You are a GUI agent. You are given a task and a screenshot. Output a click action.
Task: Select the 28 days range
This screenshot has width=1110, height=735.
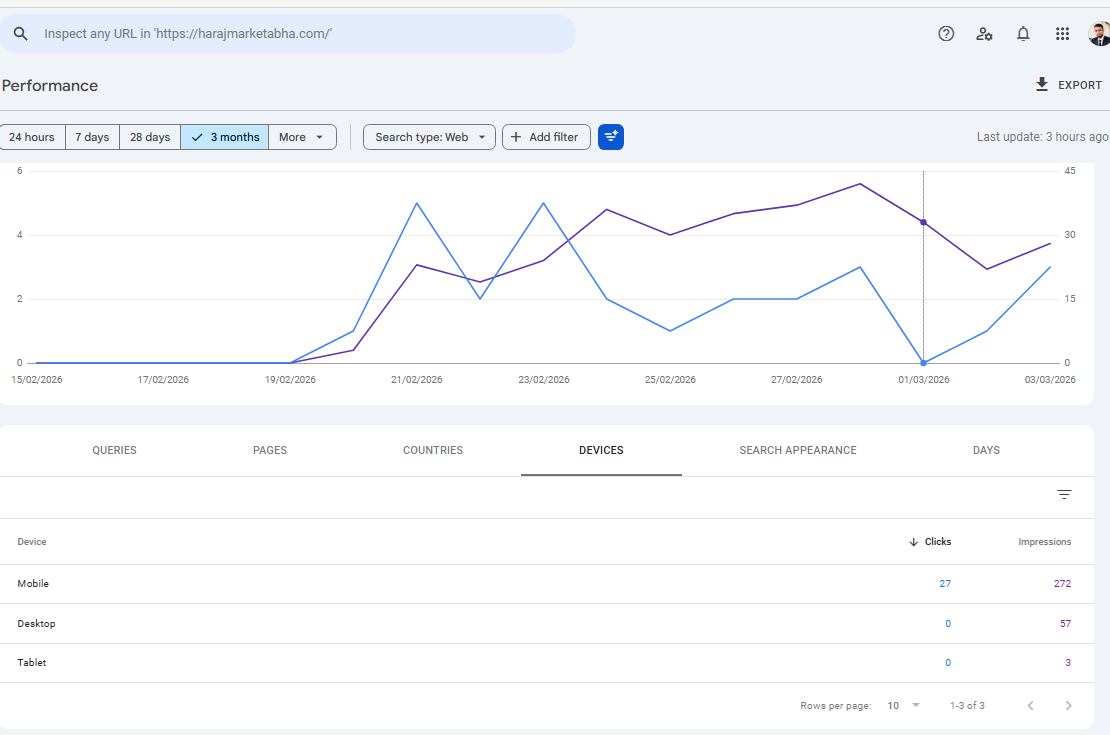(150, 137)
